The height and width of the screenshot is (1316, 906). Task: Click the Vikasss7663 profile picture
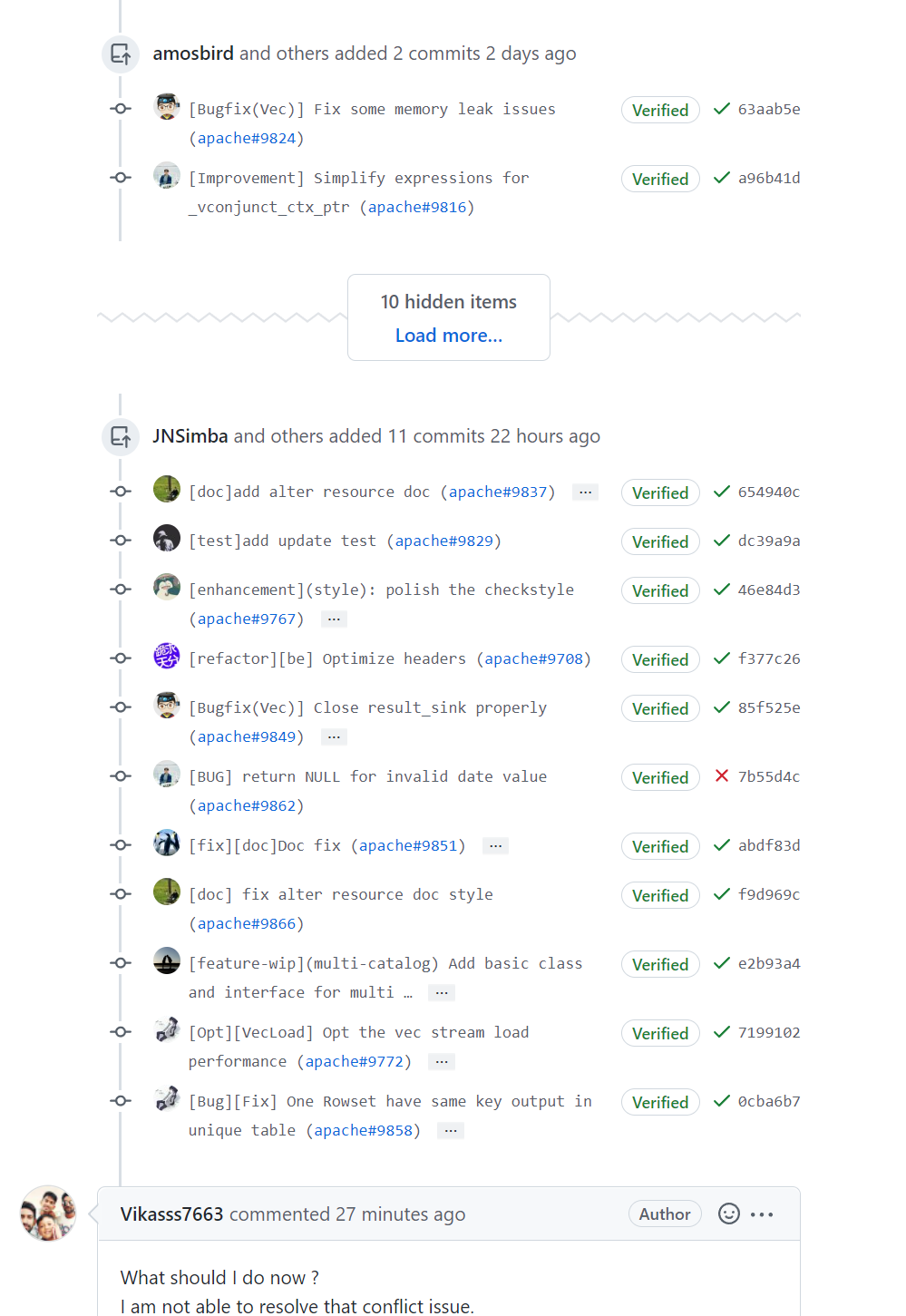48,1214
